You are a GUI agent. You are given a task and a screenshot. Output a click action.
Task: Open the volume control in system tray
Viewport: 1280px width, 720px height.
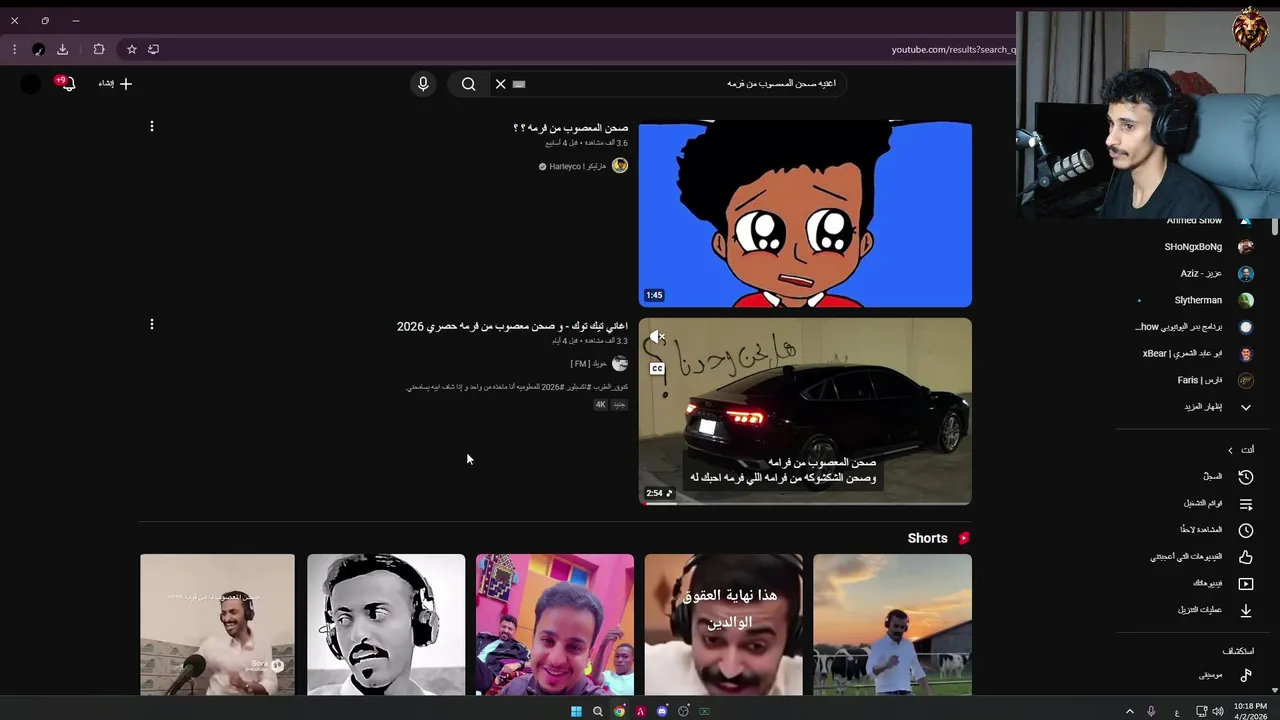pos(1217,711)
